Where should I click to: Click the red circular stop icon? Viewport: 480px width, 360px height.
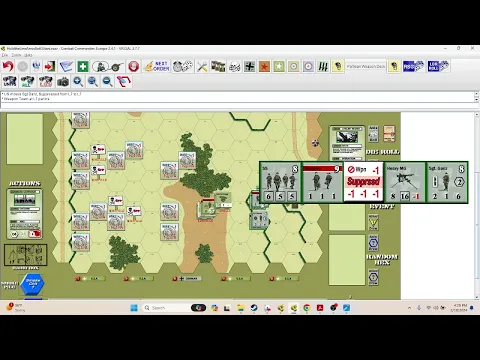[x=133, y=66]
